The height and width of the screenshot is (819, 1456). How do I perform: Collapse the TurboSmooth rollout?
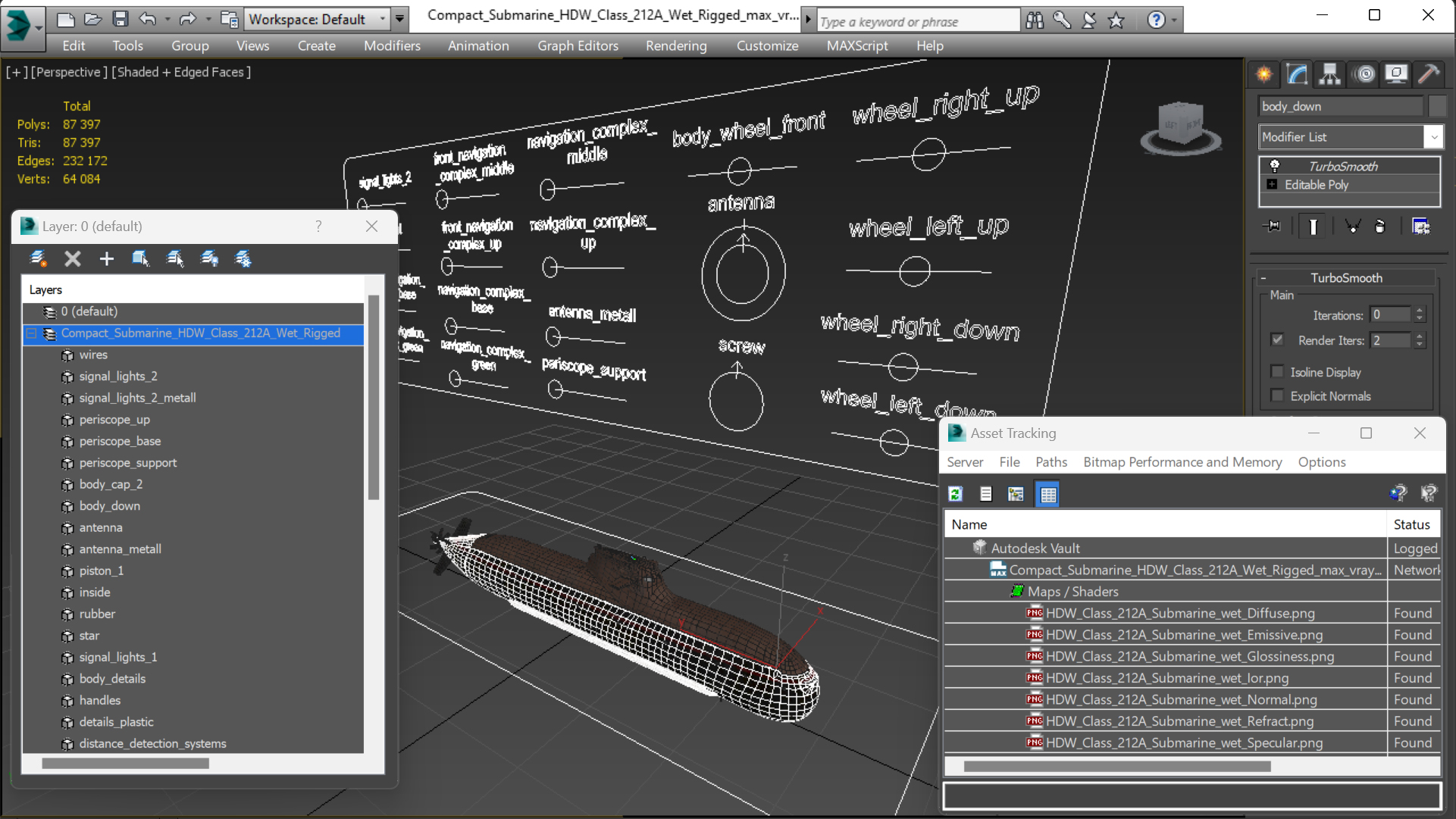point(1263,278)
